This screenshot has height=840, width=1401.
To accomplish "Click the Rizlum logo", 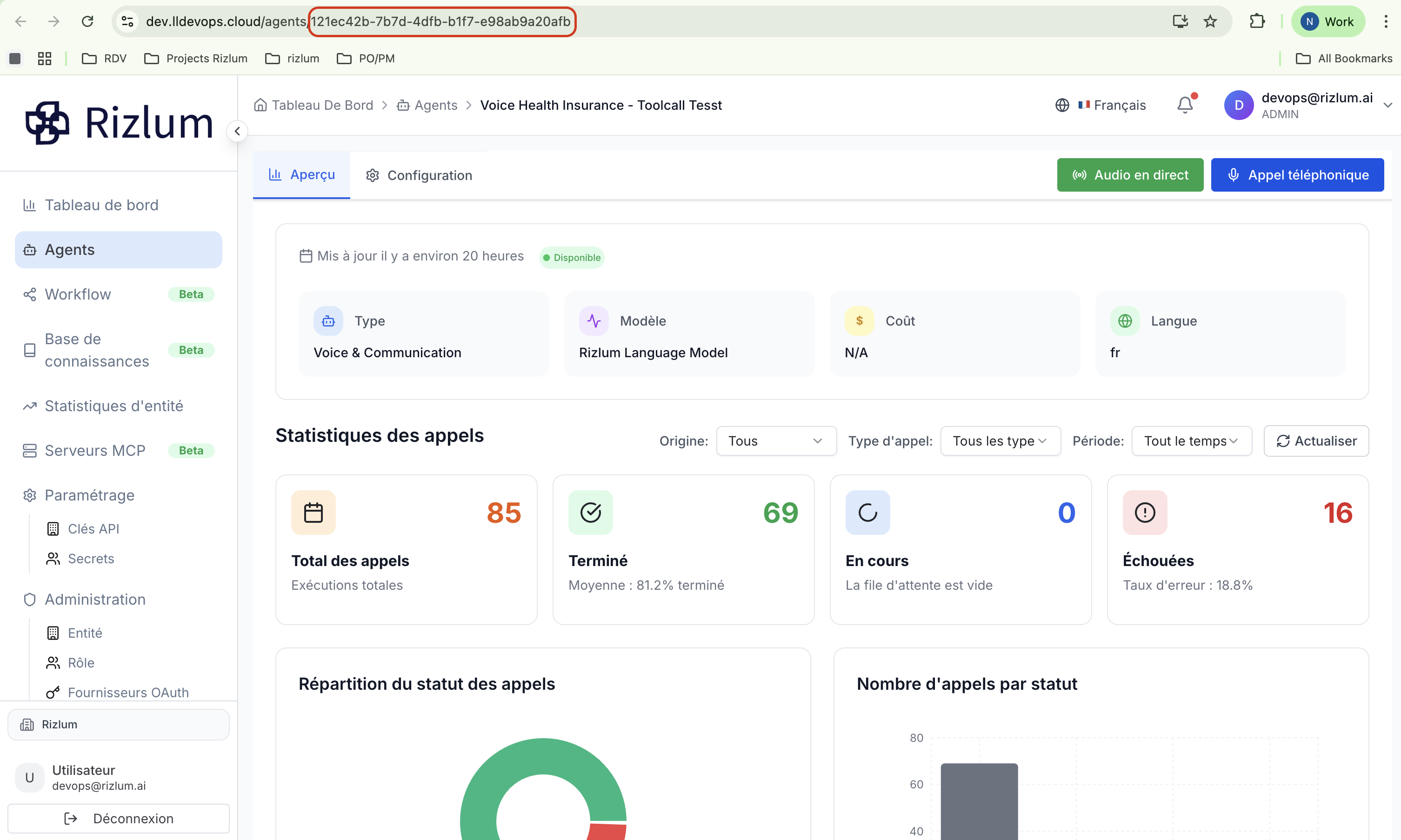I will pos(120,123).
